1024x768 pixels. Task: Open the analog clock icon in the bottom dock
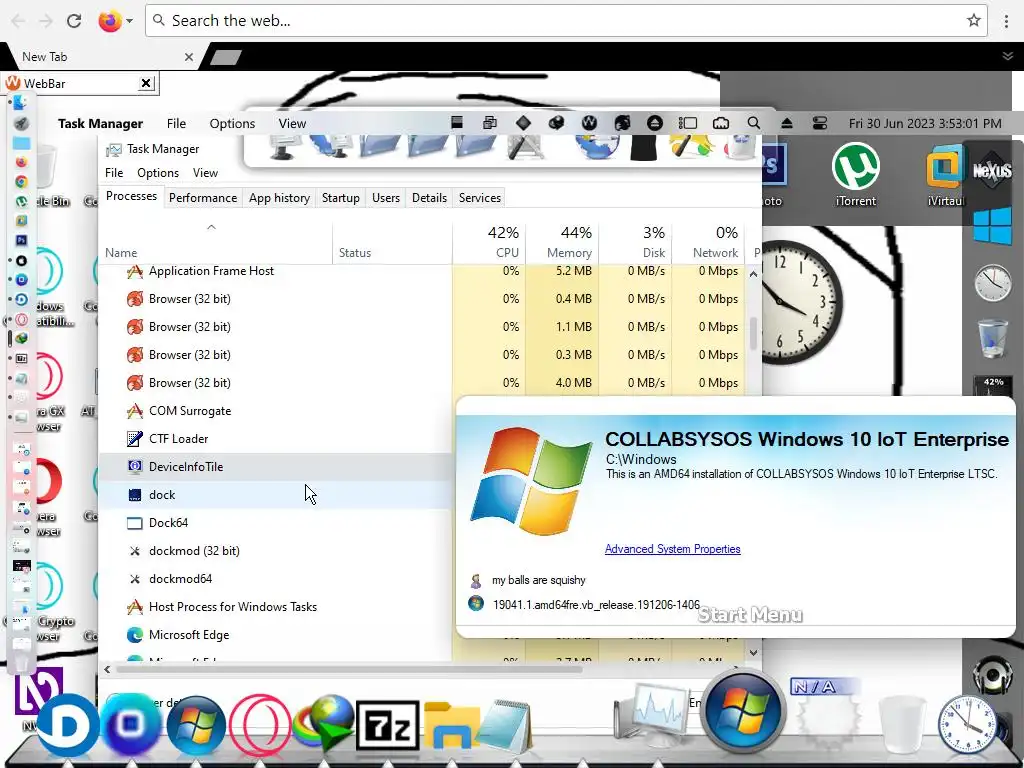(x=967, y=724)
